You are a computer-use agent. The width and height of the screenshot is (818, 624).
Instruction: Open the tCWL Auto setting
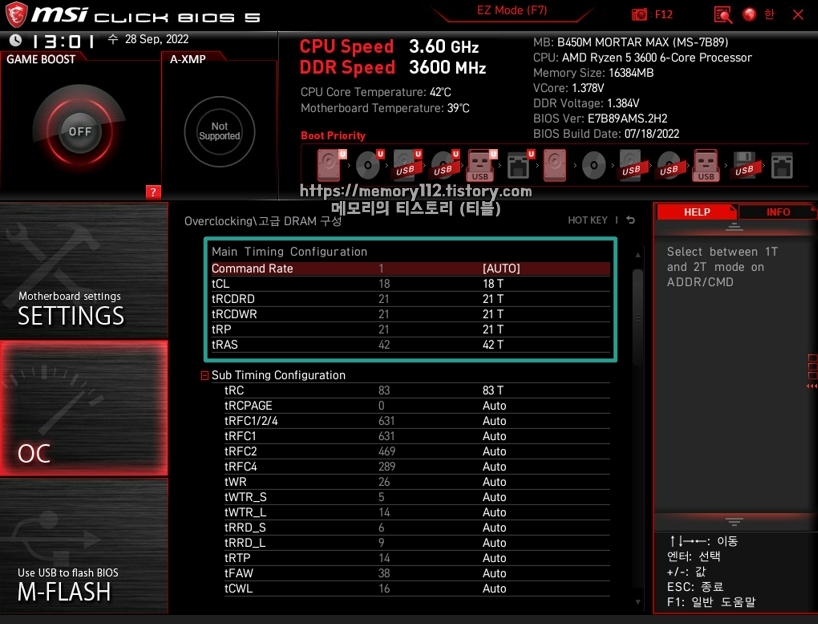(x=494, y=589)
